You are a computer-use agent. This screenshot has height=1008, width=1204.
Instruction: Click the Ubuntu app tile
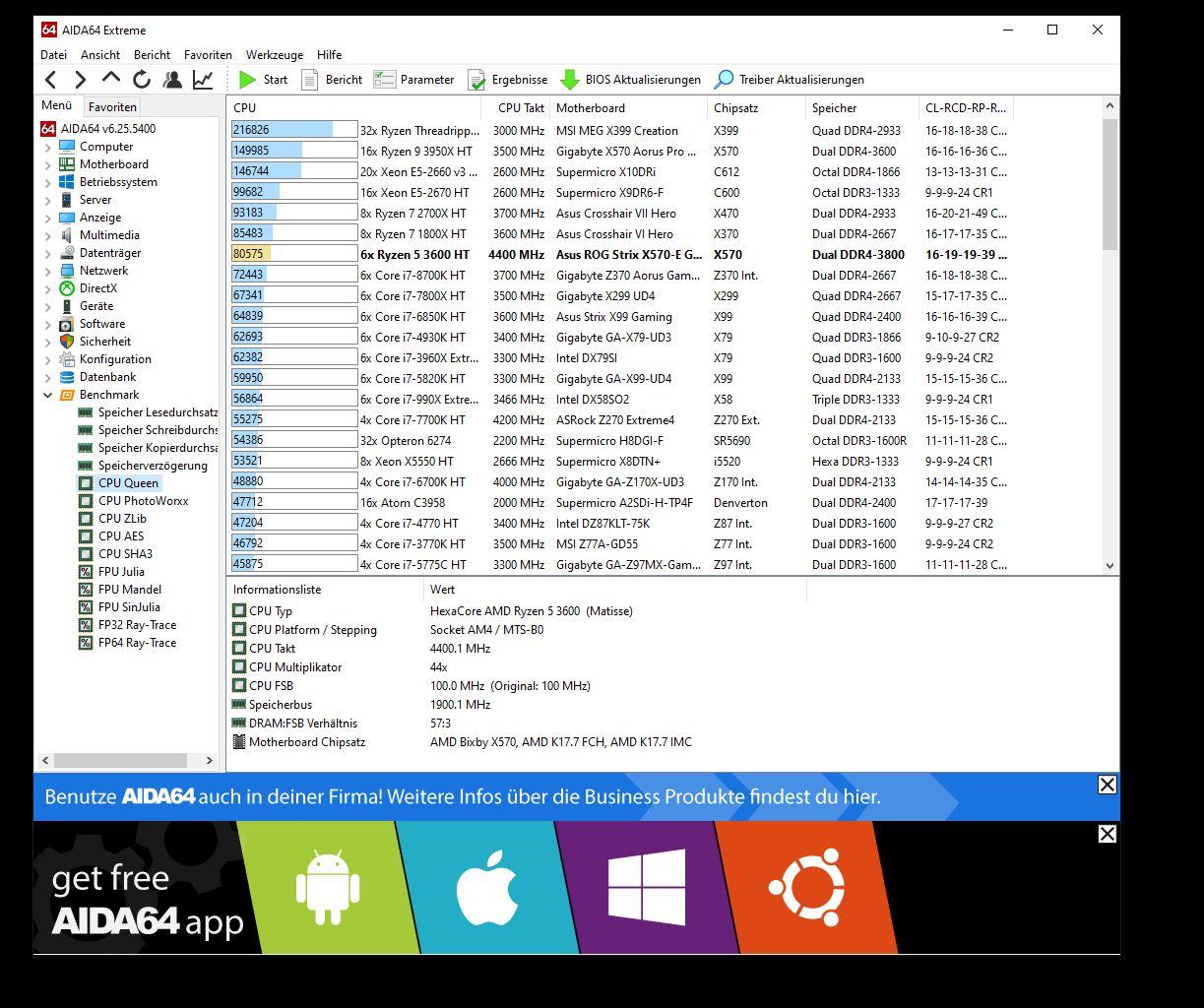click(806, 887)
